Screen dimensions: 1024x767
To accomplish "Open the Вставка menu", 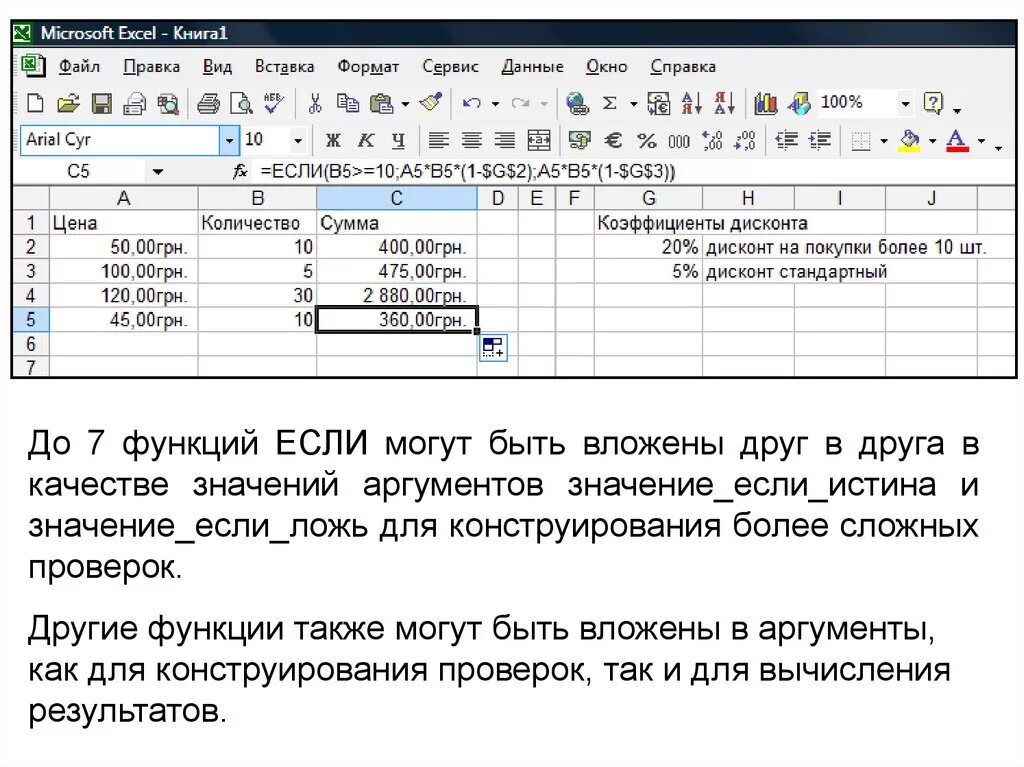I will click(x=284, y=67).
